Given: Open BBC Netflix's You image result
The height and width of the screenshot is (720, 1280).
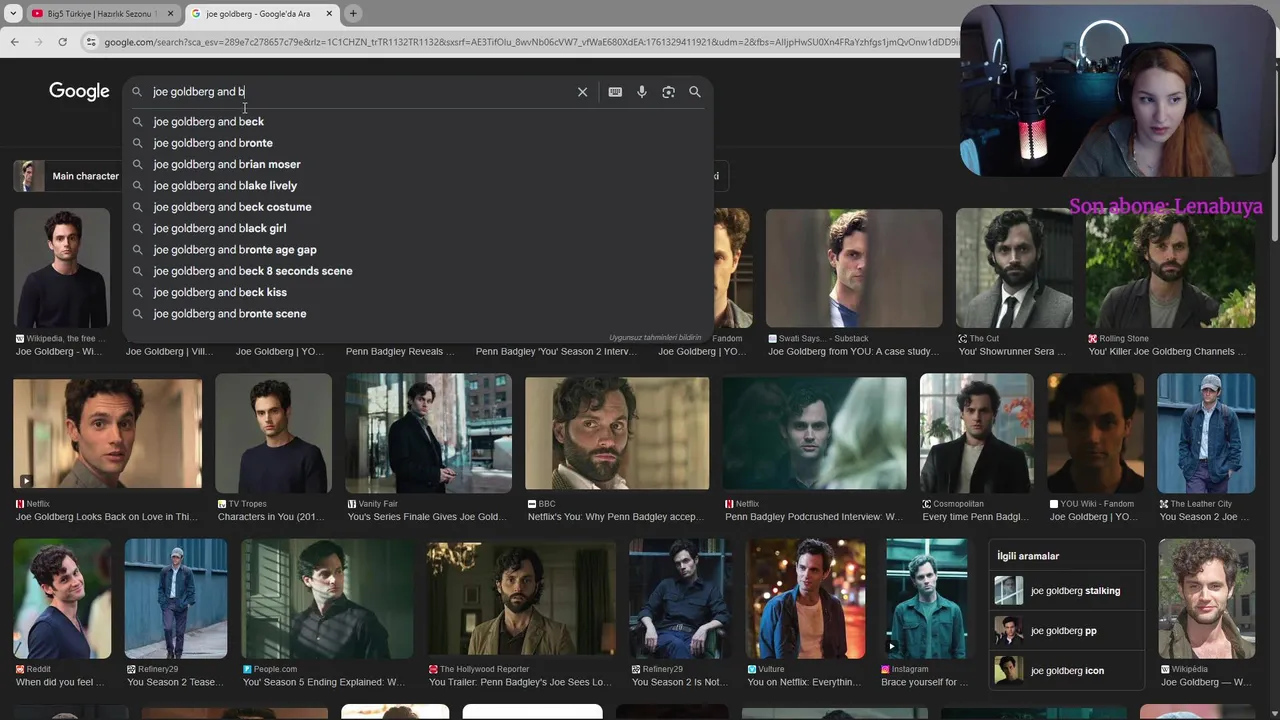Looking at the screenshot, I should [617, 433].
